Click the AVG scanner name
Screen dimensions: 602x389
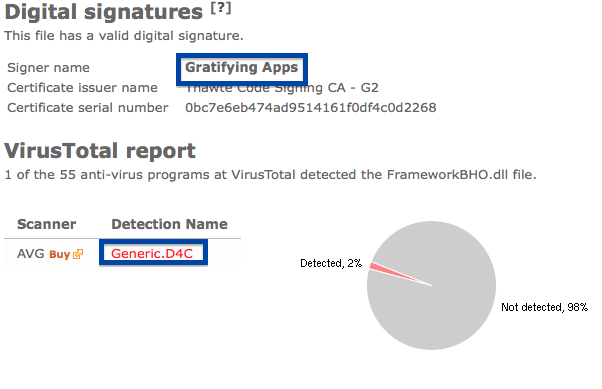(x=31, y=254)
